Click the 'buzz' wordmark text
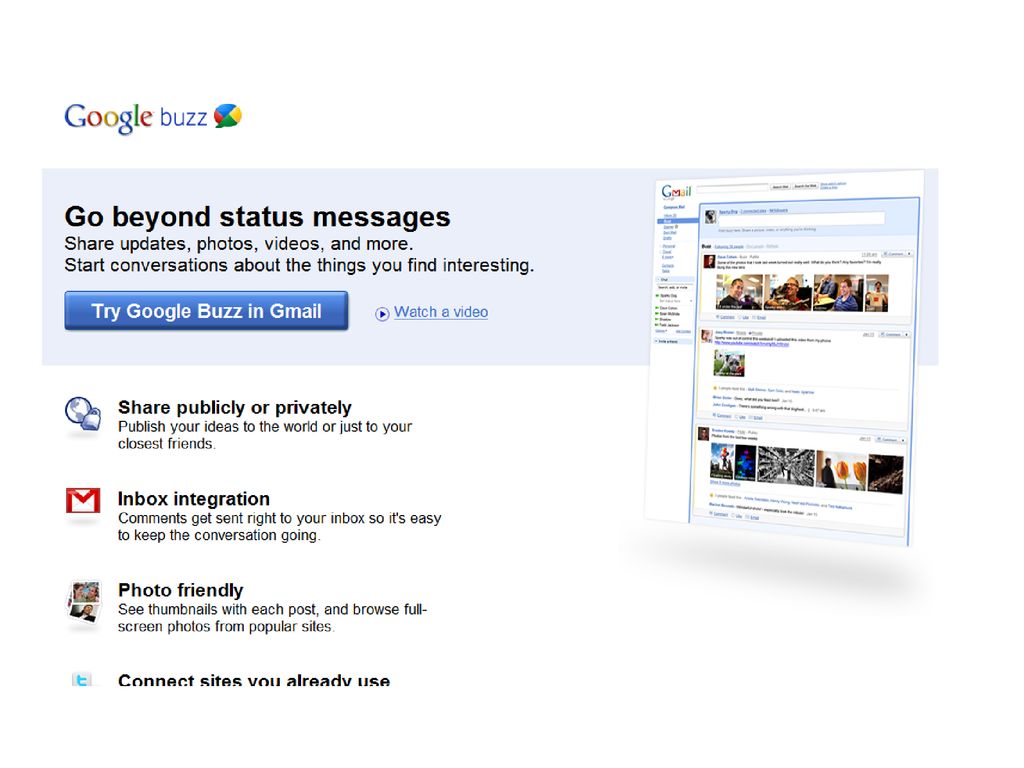 (x=184, y=118)
